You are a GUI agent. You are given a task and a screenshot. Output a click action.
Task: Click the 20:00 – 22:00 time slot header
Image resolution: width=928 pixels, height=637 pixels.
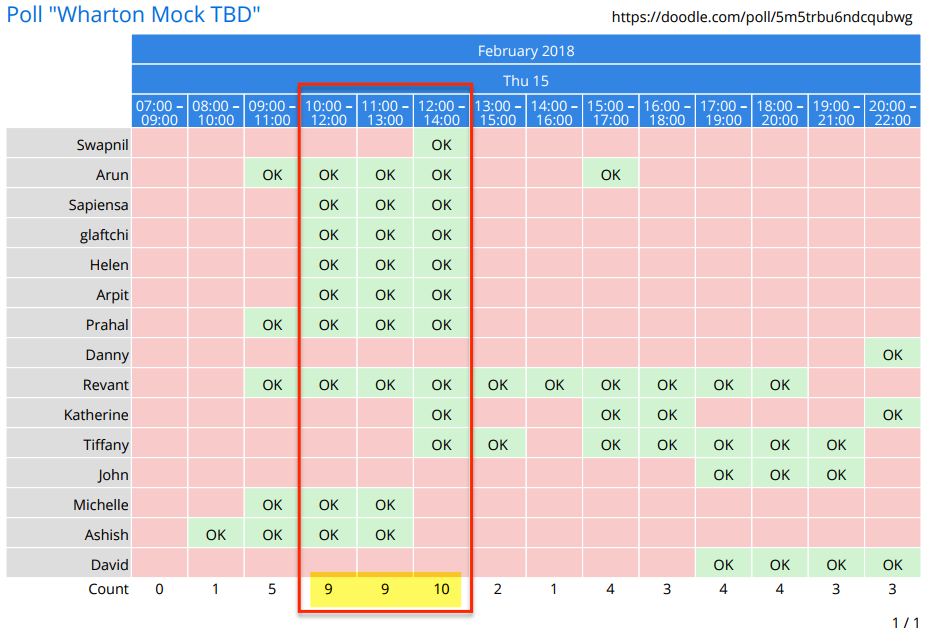pos(892,113)
